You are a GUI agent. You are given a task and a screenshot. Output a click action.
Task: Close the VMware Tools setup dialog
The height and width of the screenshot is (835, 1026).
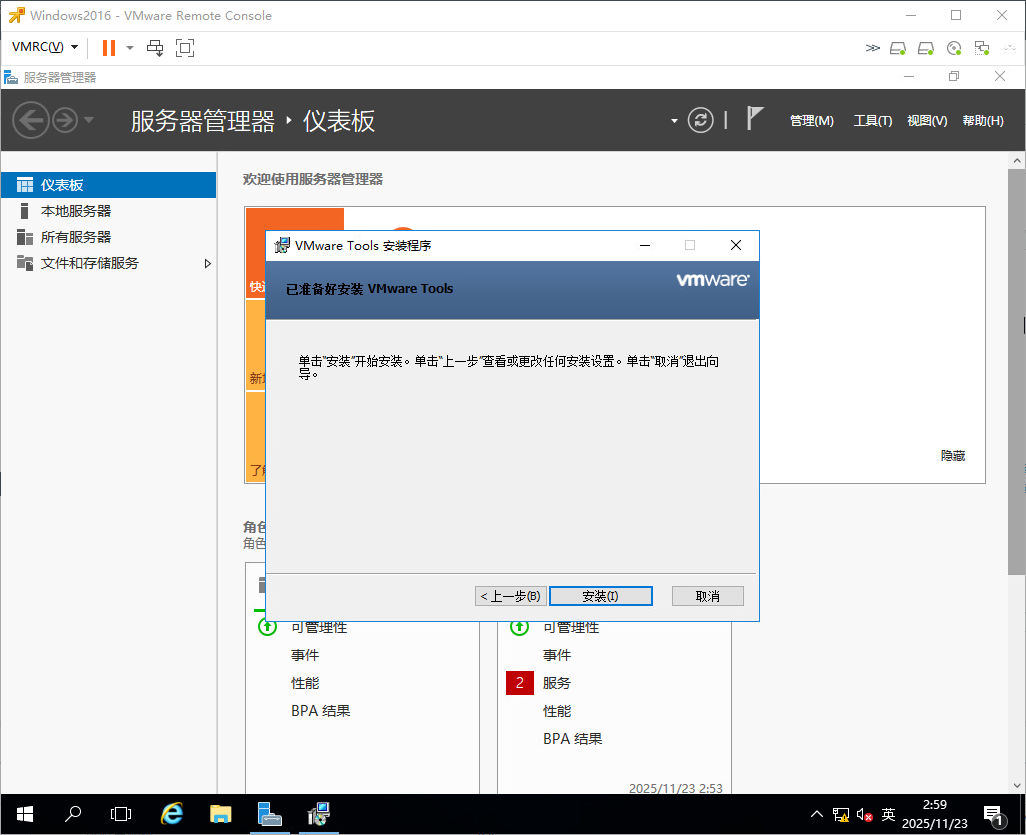point(735,245)
